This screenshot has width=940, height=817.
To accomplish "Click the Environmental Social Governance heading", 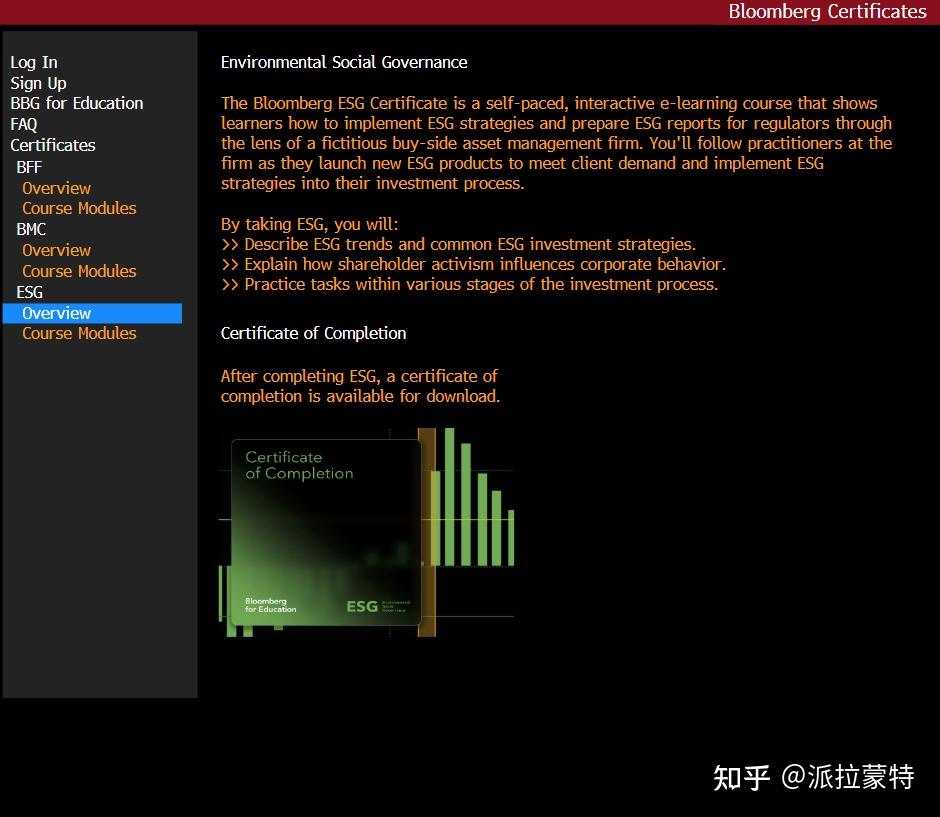I will [x=344, y=62].
